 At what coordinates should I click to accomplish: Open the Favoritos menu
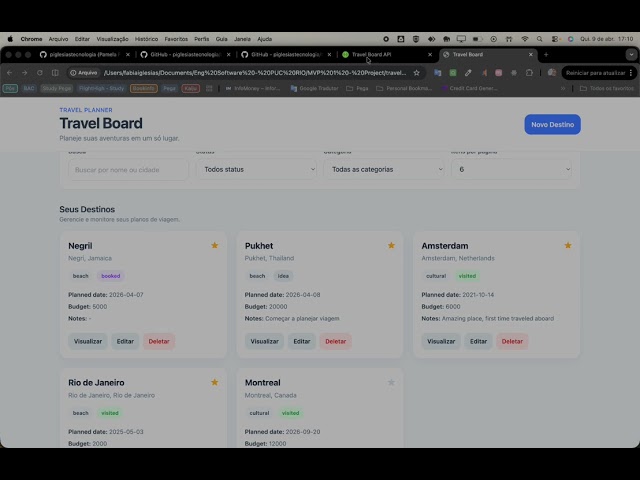click(176, 39)
